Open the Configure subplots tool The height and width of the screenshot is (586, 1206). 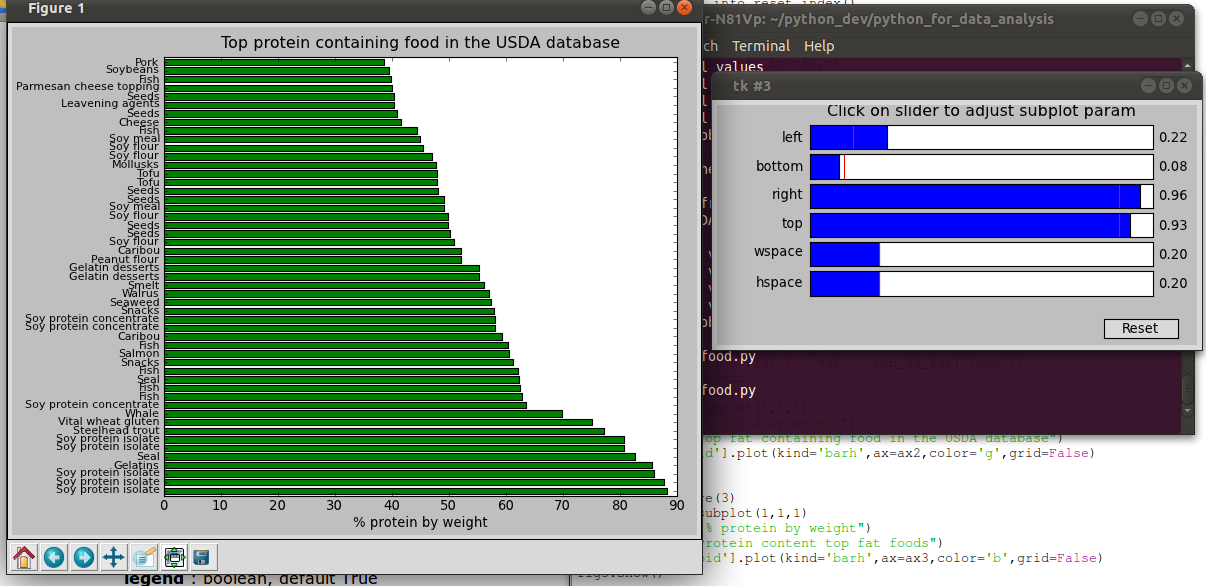coord(174,557)
